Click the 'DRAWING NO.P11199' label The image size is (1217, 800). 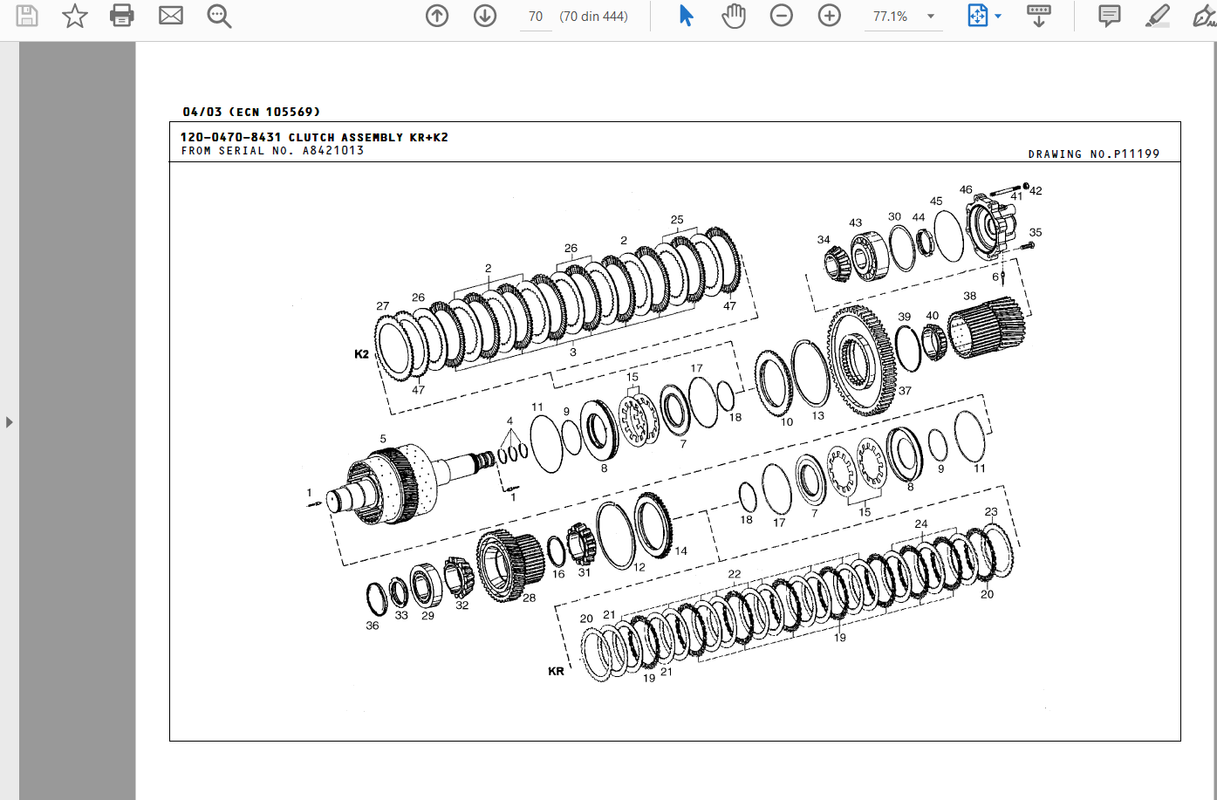(1093, 154)
